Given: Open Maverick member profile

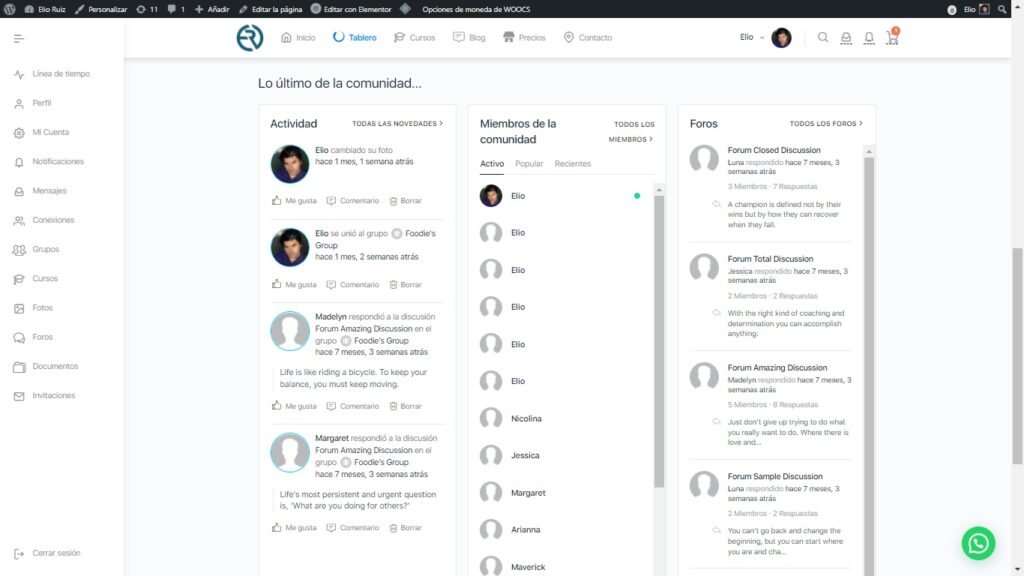Looking at the screenshot, I should click(528, 567).
